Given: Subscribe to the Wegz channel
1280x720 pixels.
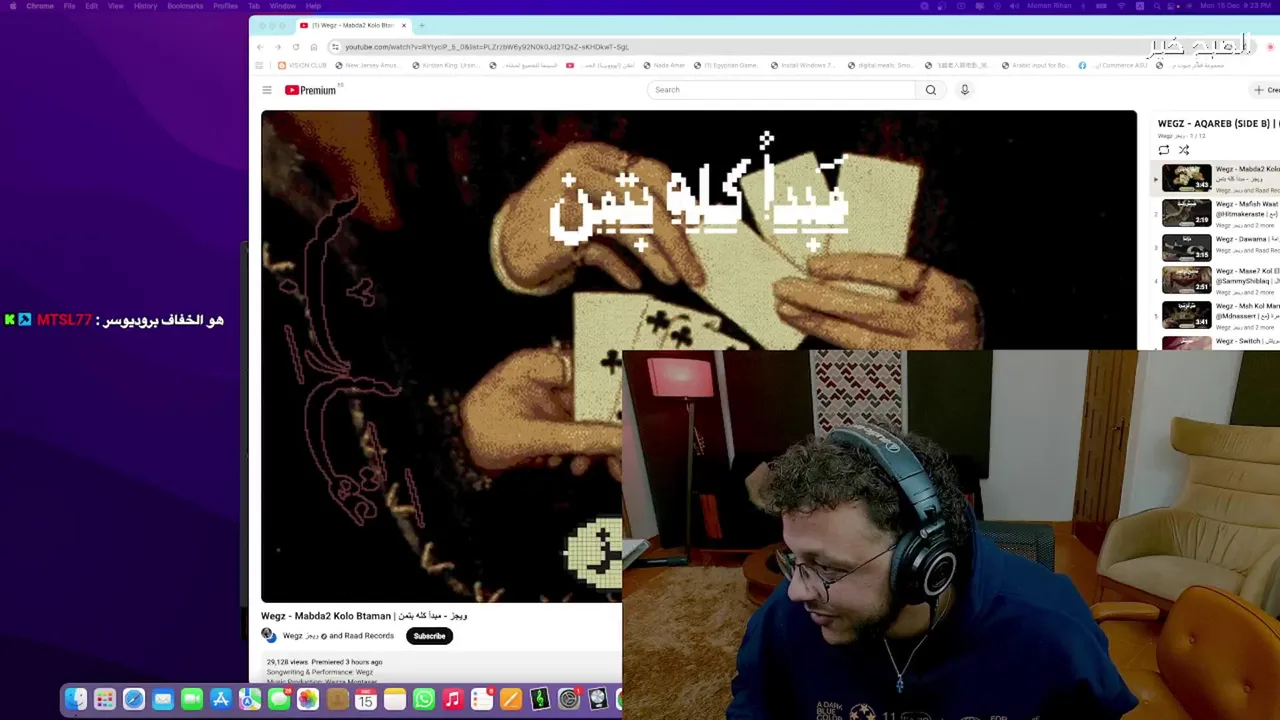Looking at the screenshot, I should (429, 636).
